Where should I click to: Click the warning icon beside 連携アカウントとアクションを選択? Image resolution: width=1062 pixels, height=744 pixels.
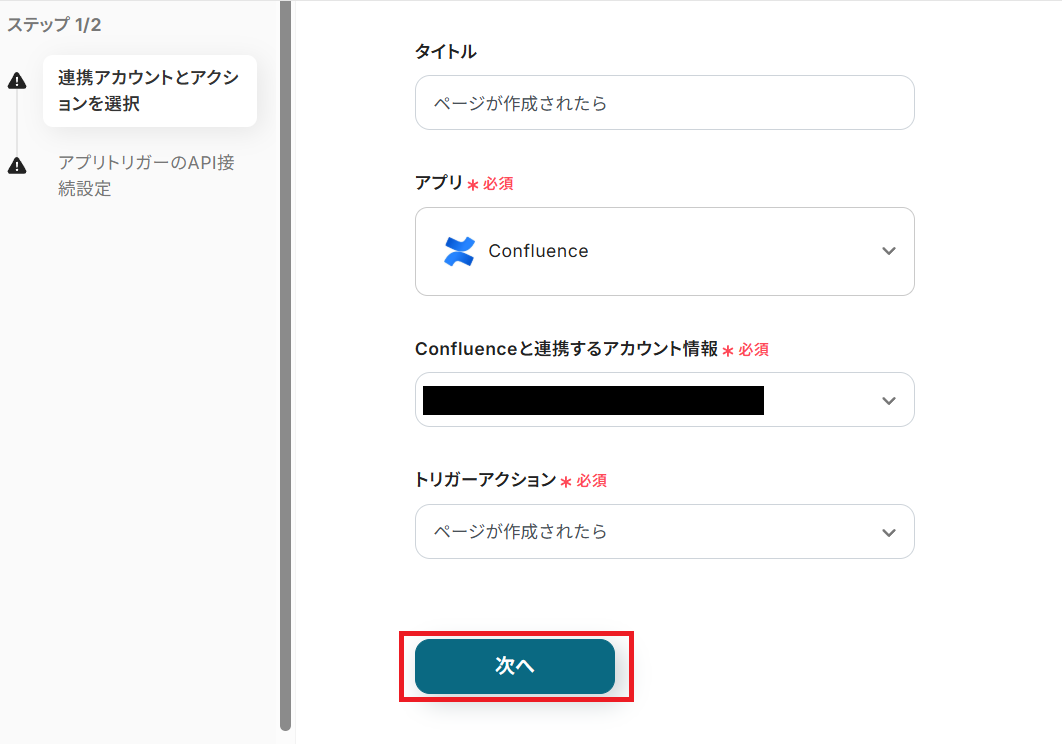tap(17, 81)
